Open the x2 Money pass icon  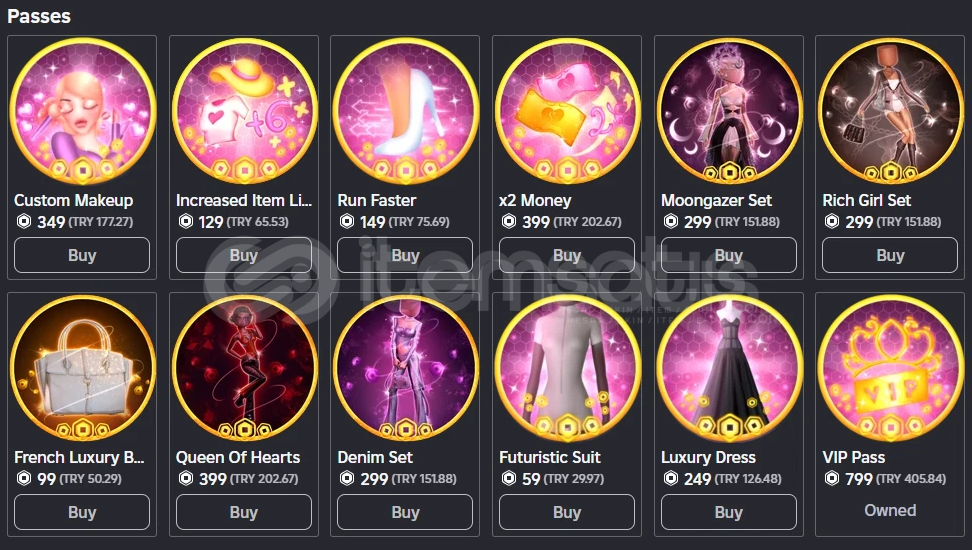[567, 112]
